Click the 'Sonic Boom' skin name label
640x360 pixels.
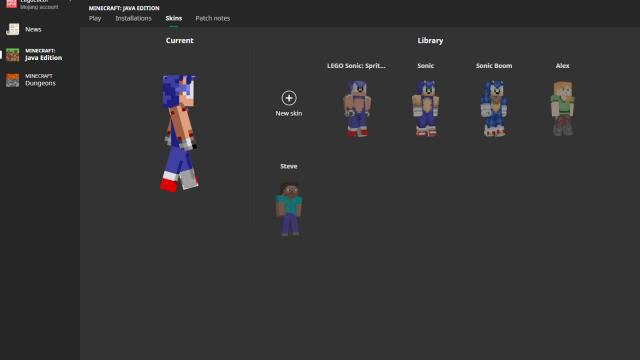494,66
